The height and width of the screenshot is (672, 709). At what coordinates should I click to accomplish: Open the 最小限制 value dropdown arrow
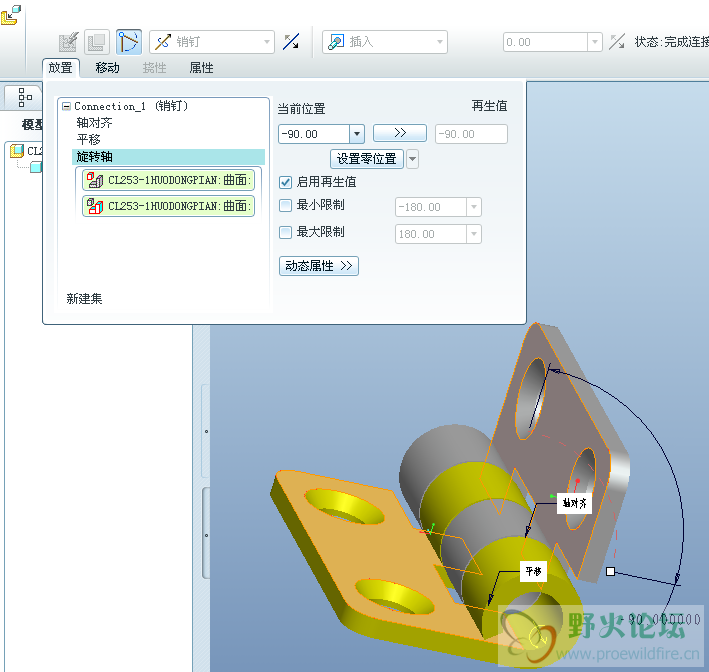tap(474, 207)
